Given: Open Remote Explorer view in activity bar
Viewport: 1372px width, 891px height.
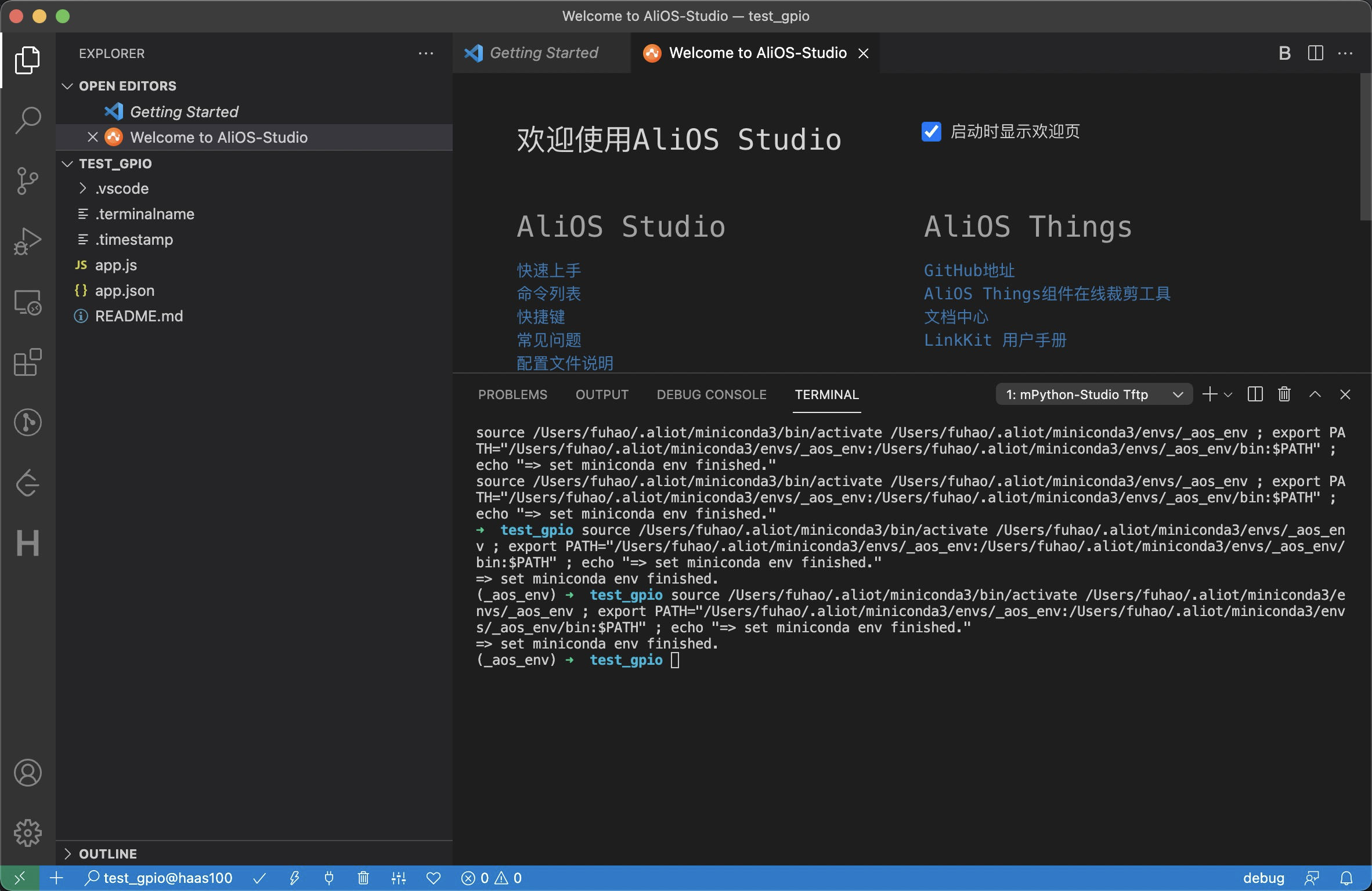Looking at the screenshot, I should tap(27, 302).
